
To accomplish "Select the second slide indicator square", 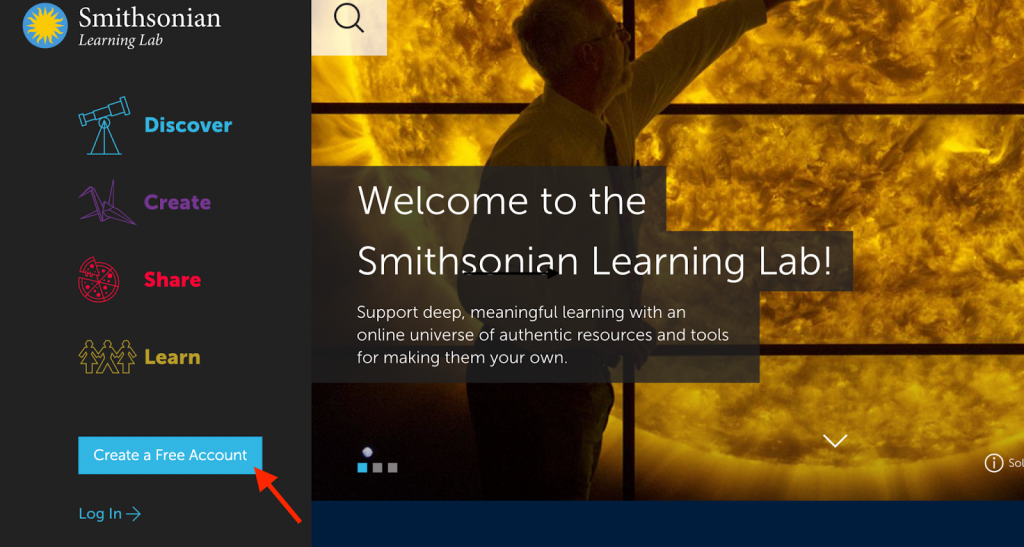I will (377, 467).
